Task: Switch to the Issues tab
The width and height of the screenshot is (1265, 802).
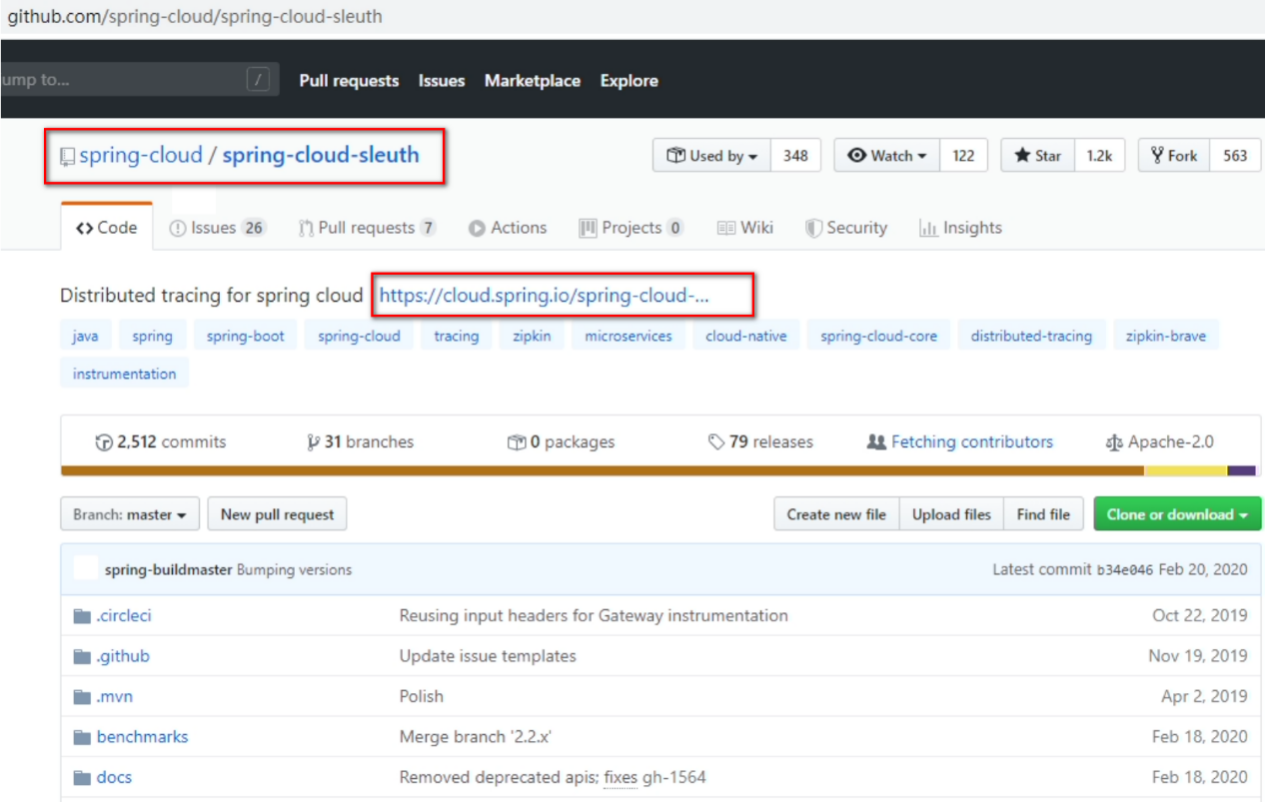Action: click(217, 228)
